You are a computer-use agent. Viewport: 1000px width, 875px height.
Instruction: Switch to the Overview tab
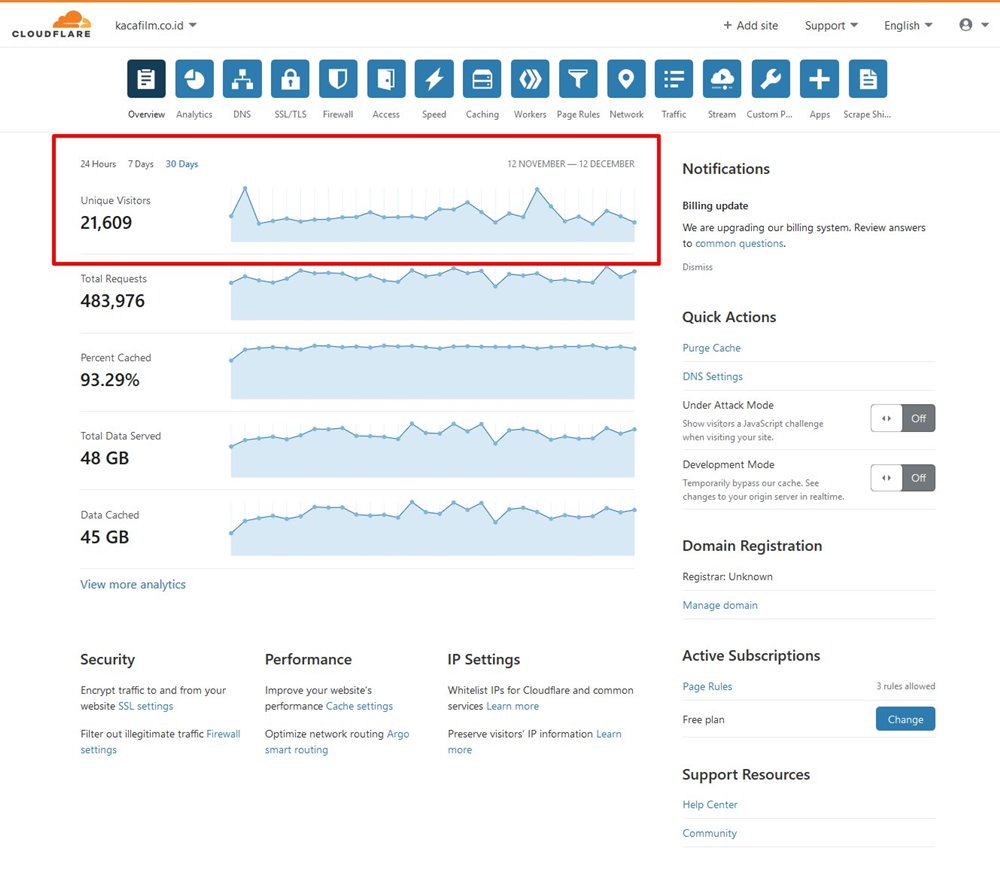pos(145,78)
